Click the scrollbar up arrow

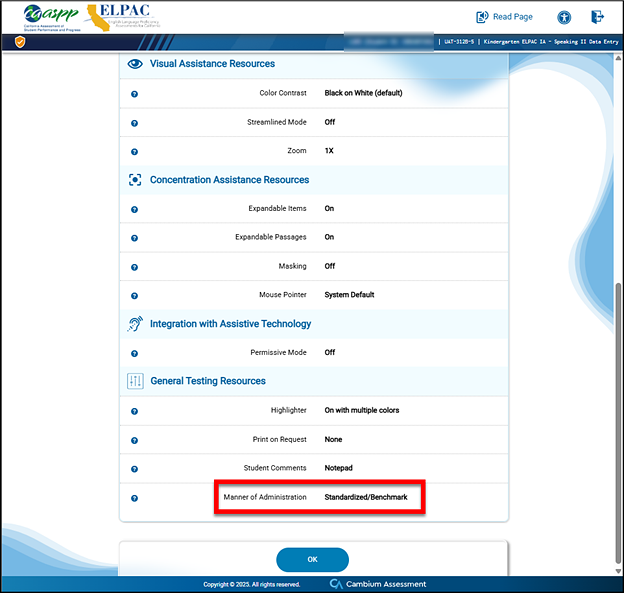(x=618, y=58)
